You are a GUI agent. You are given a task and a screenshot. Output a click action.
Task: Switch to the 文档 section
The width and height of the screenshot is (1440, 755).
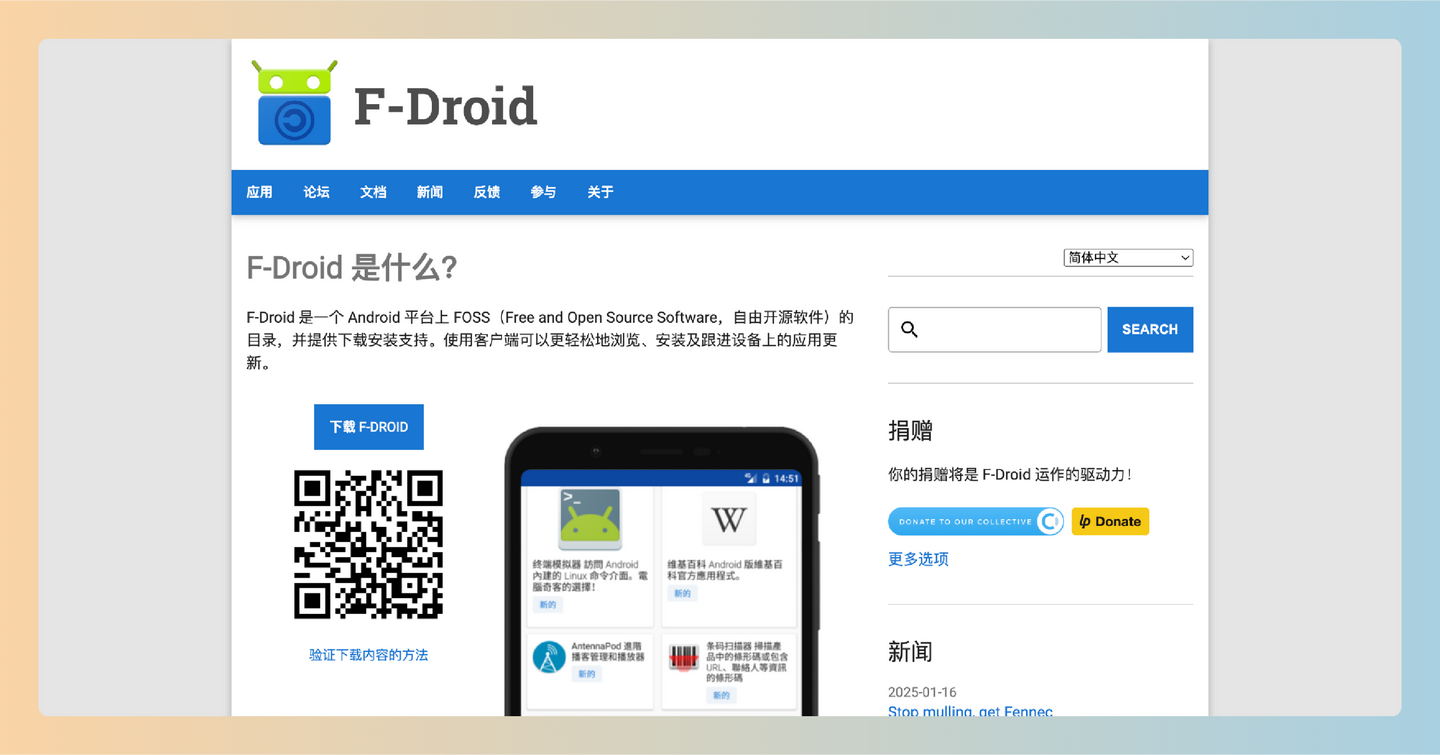(x=373, y=192)
